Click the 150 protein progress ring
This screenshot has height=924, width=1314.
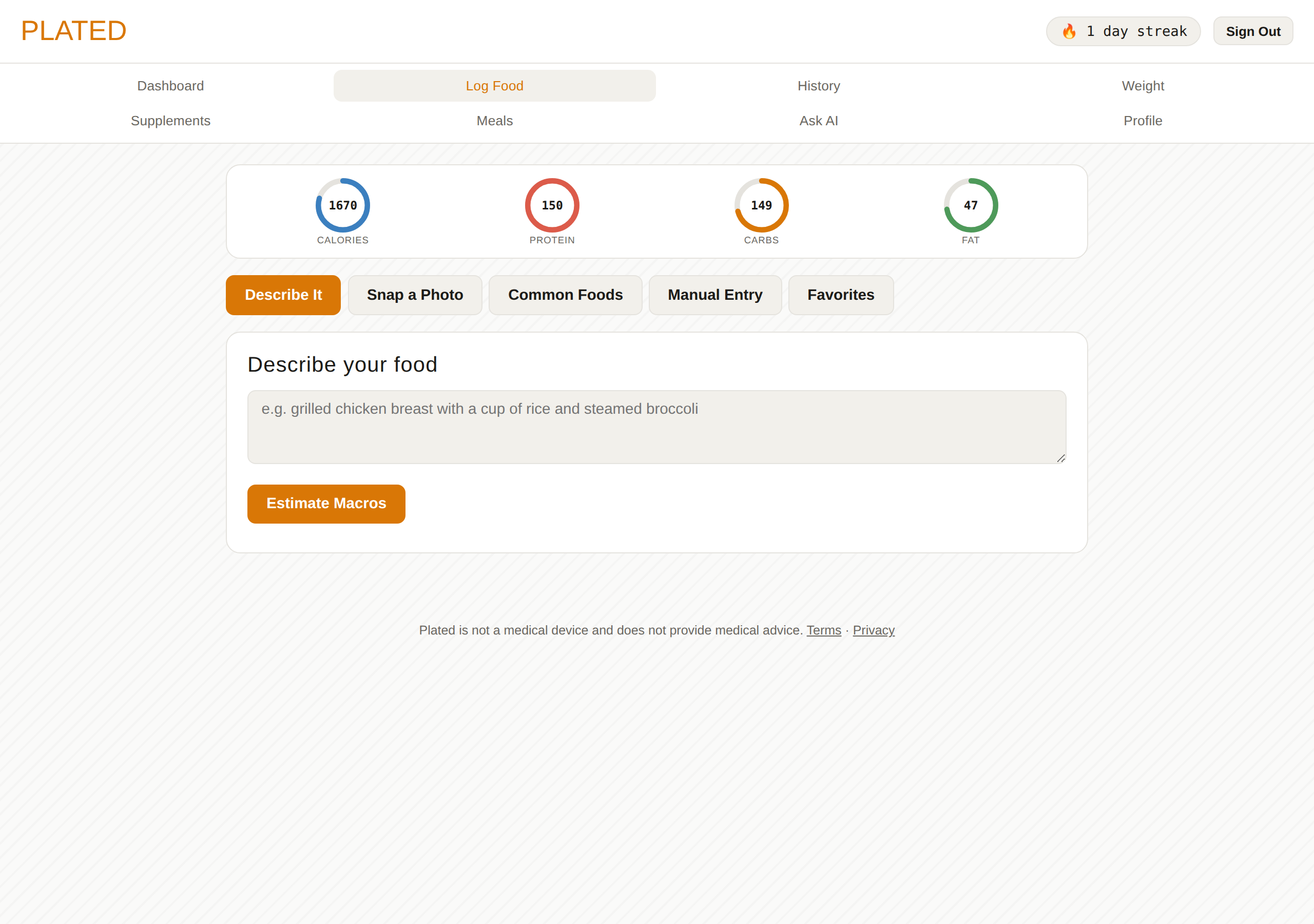click(552, 205)
